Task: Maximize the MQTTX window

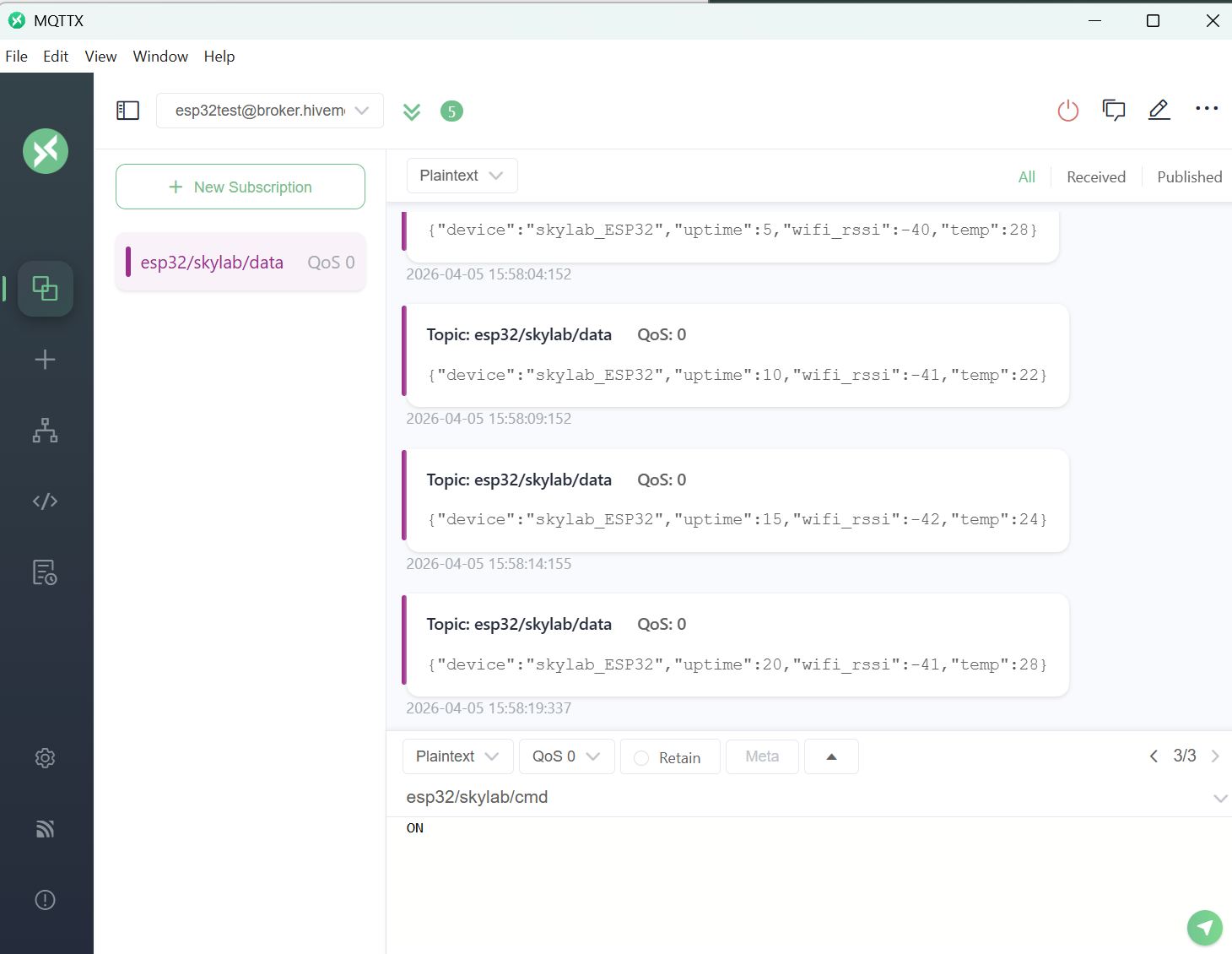Action: pyautogui.click(x=1153, y=20)
